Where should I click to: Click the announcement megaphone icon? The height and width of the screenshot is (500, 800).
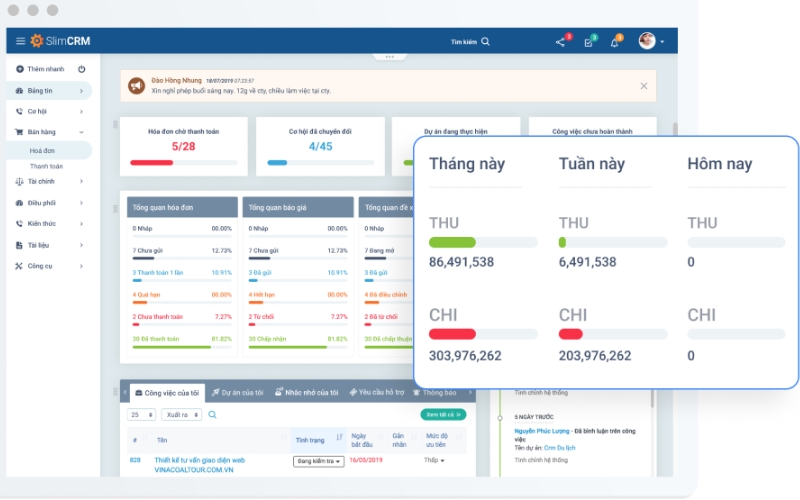(x=136, y=86)
